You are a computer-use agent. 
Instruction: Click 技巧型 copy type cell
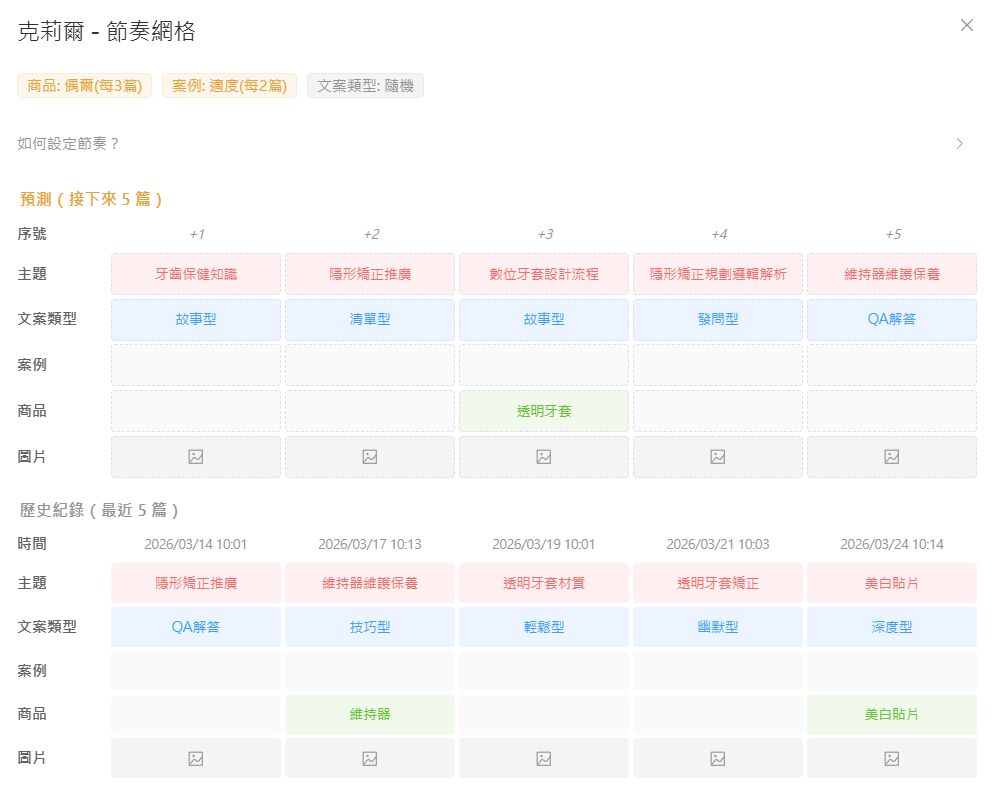pos(370,627)
